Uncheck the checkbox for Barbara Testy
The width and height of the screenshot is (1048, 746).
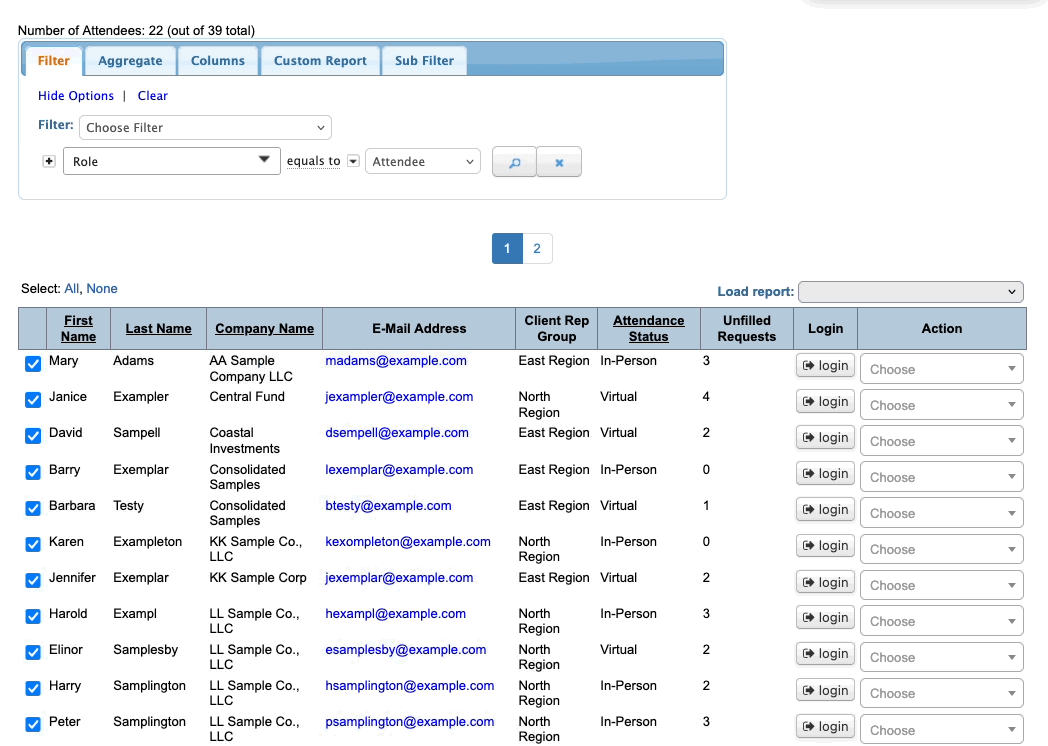(x=33, y=509)
